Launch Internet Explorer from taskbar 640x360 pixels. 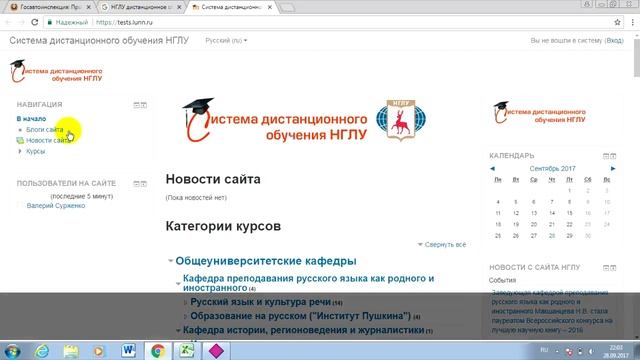[42, 351]
